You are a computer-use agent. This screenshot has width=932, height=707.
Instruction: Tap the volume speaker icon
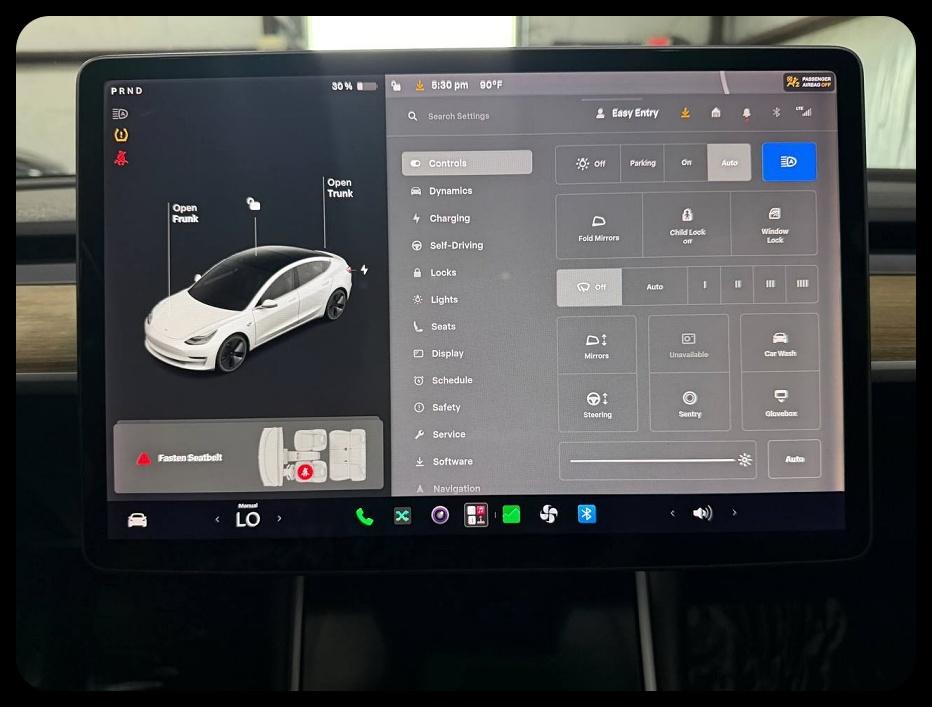(703, 513)
